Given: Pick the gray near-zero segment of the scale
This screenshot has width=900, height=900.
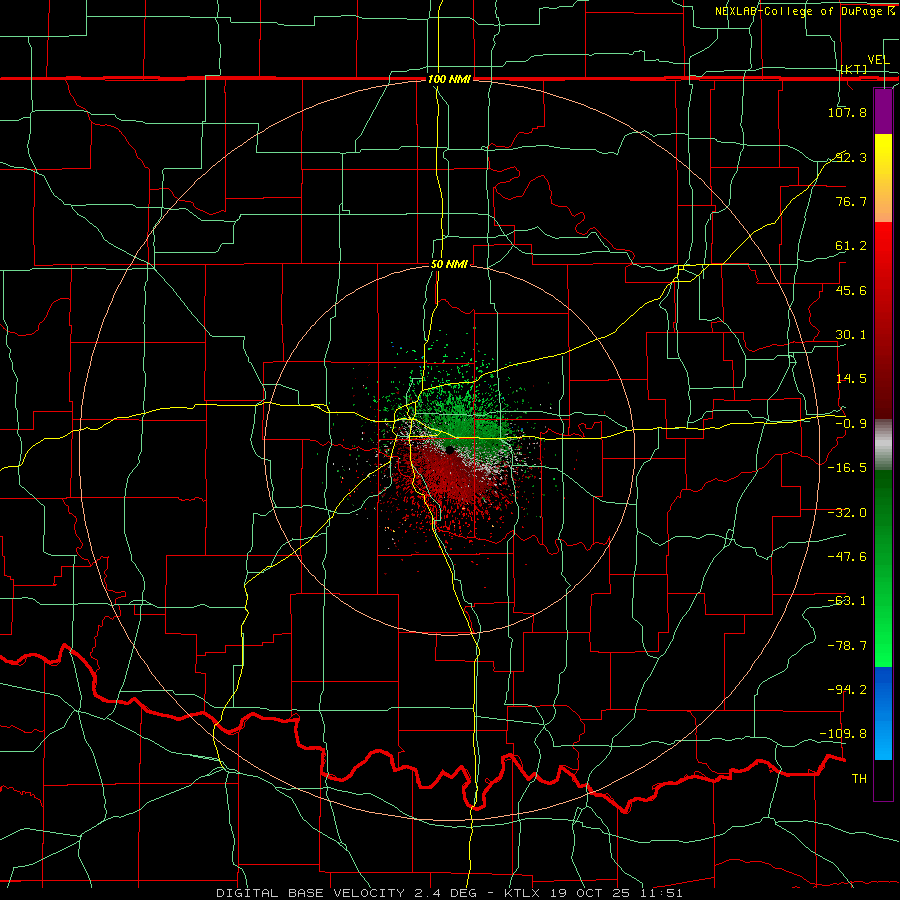Looking at the screenshot, I should [883, 445].
